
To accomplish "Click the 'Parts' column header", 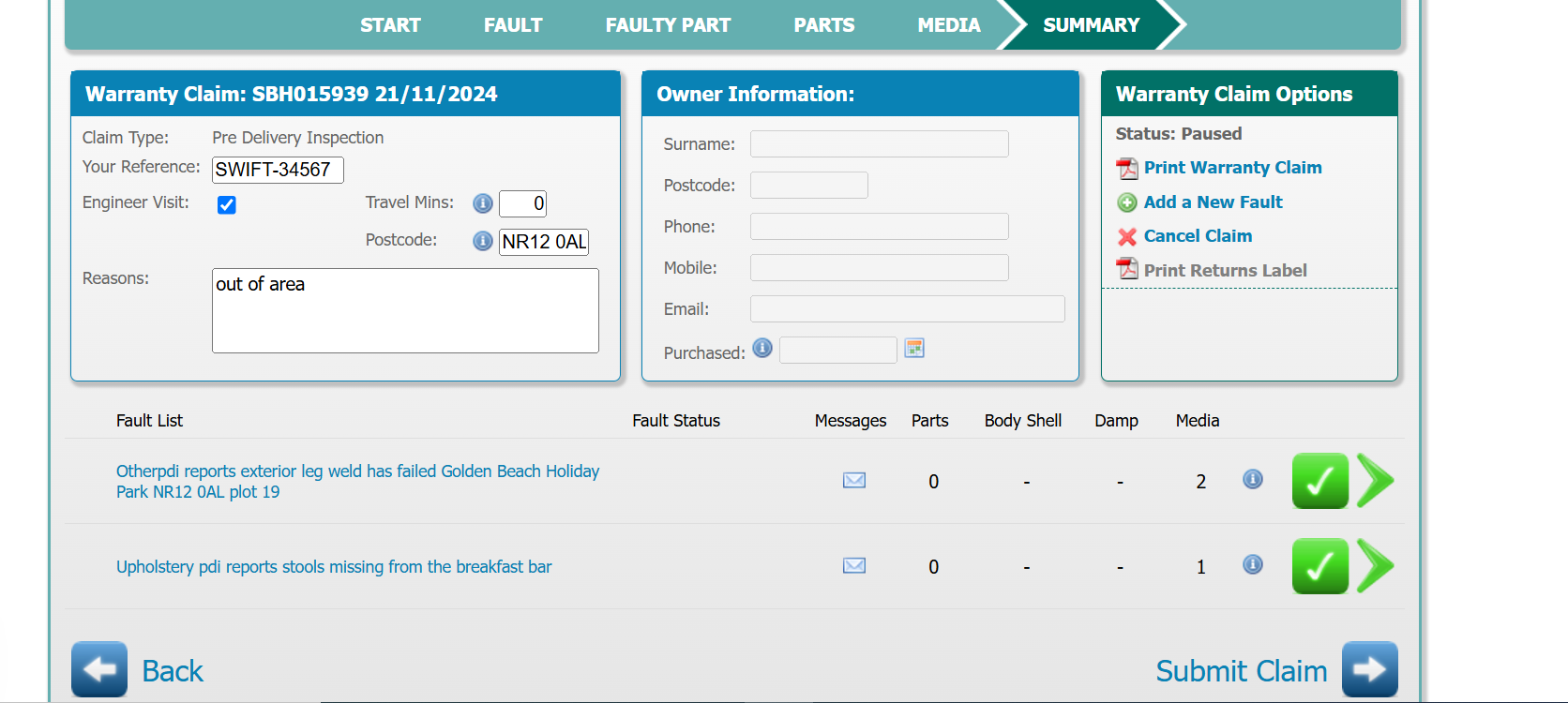I will 930,421.
